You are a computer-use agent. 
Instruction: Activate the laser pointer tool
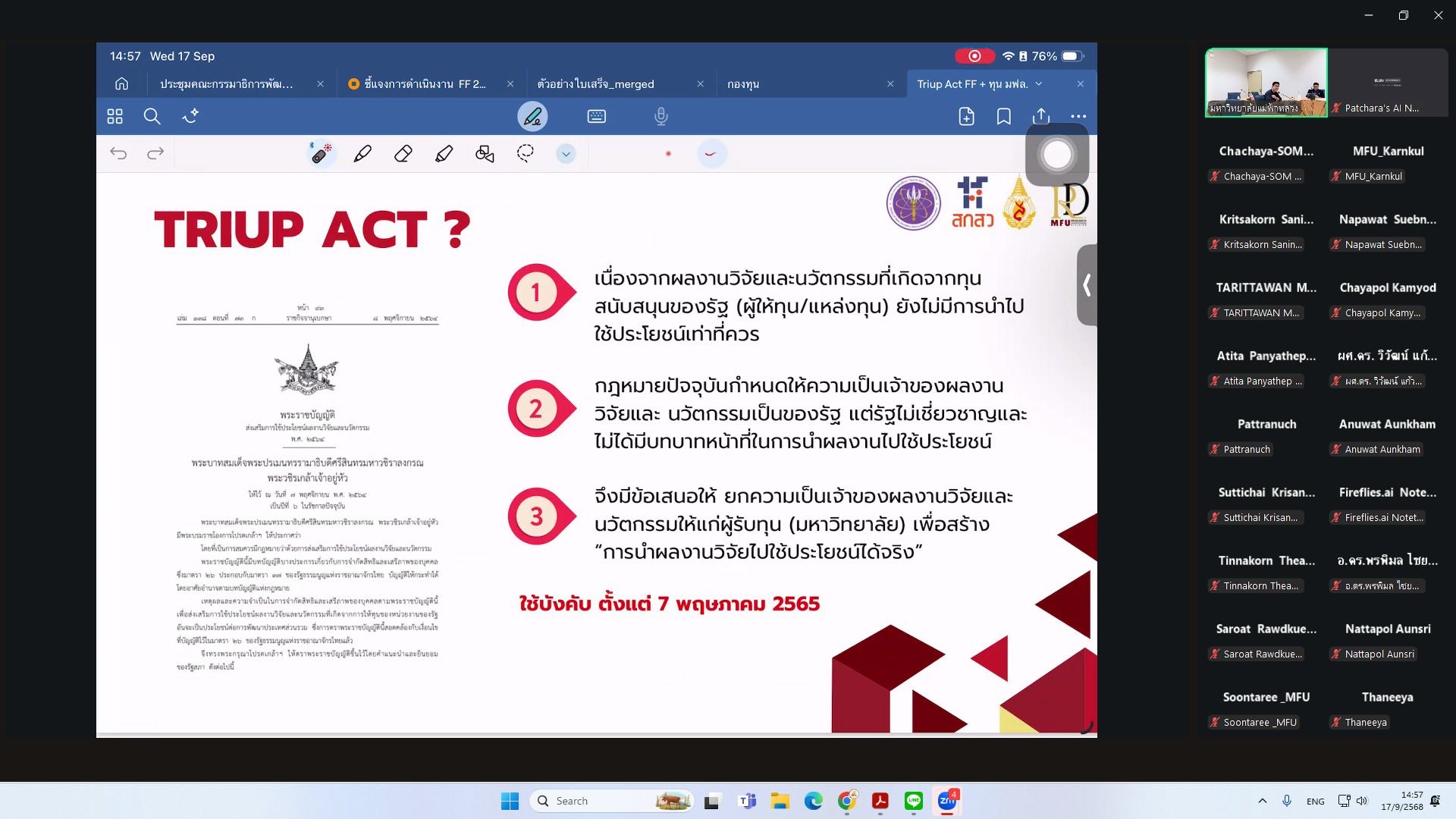click(x=321, y=154)
